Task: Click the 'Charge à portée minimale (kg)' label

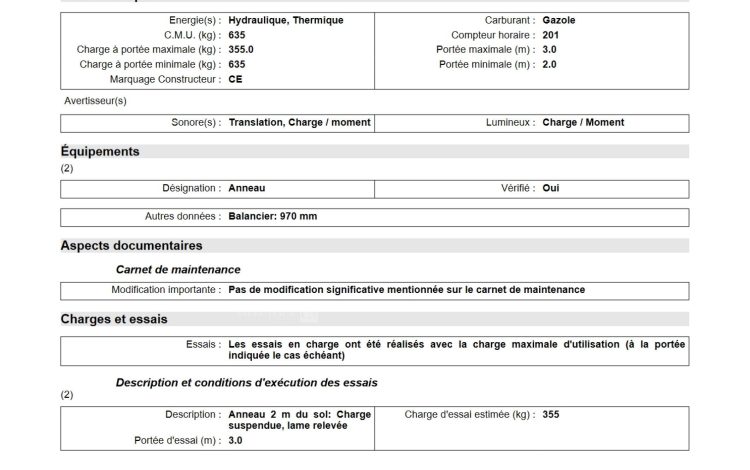Action: (x=150, y=65)
